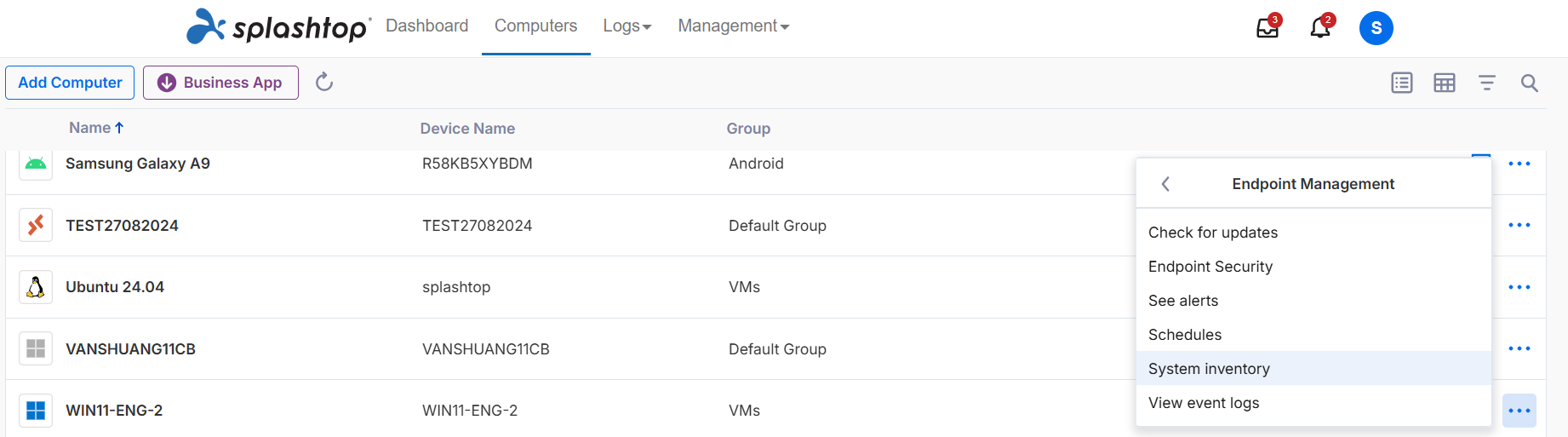
Task: Refresh the computer list
Action: coord(324,82)
